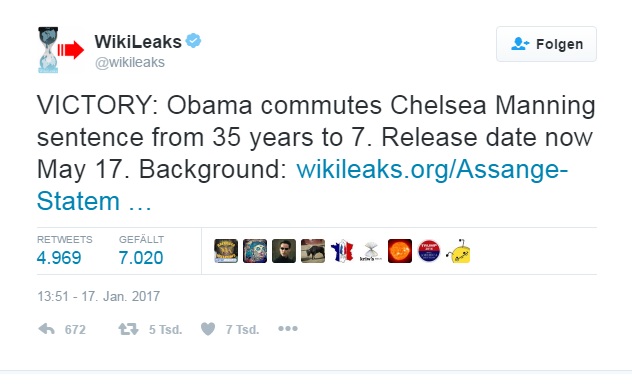Open the 13:51 - 17. Jan. 2017 timestamp
Screen dimensions: 632x384
click(98, 297)
